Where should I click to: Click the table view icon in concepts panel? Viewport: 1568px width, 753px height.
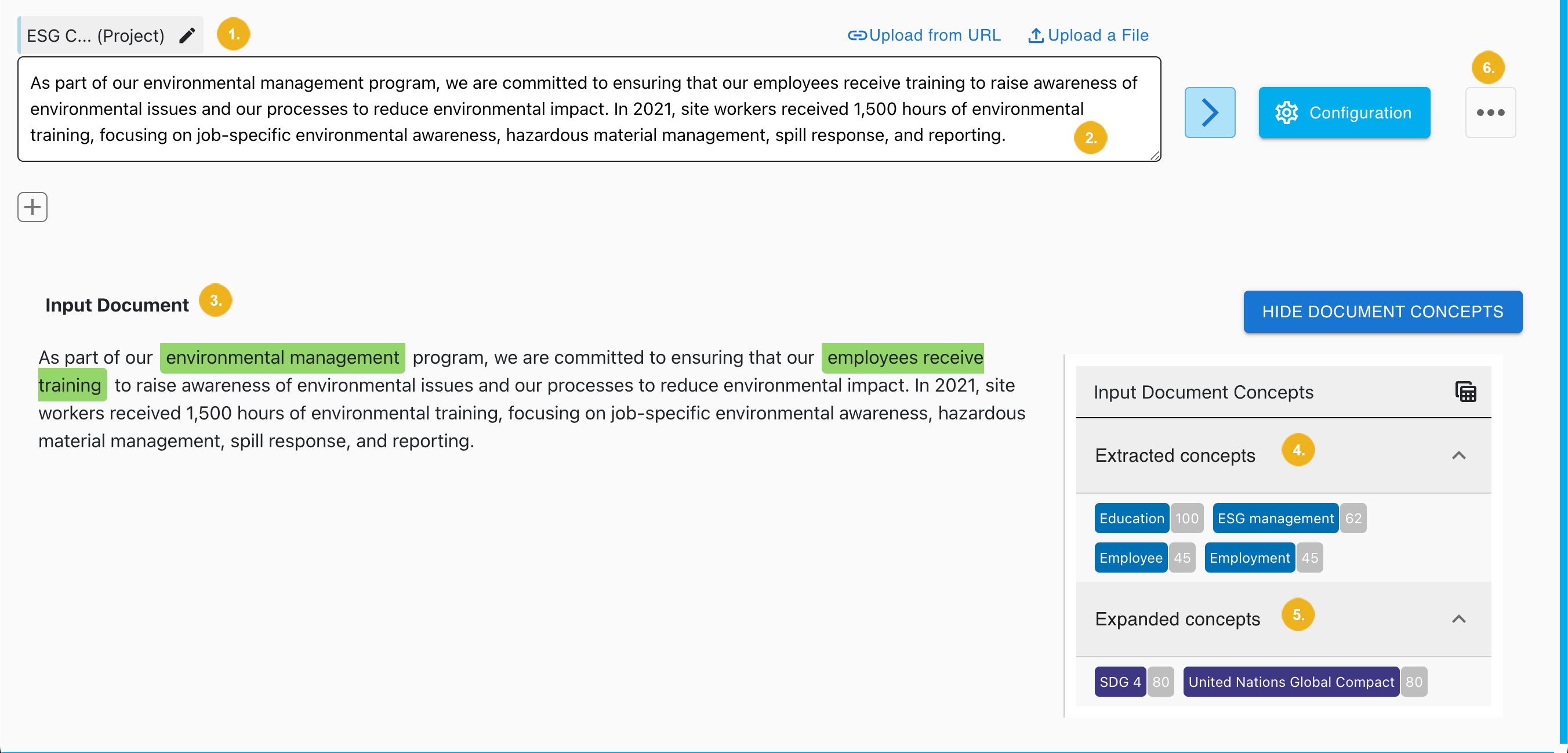[1465, 392]
